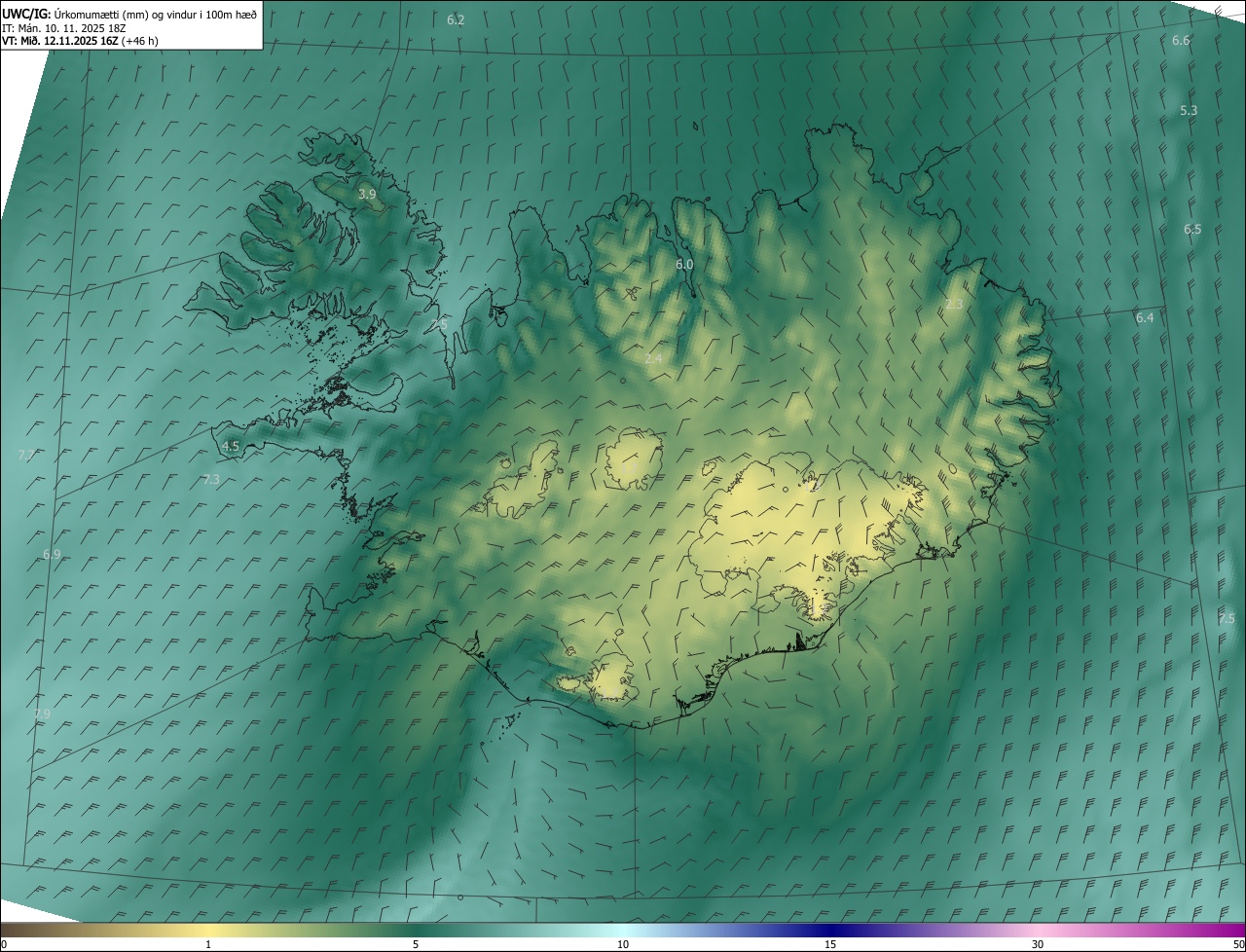The width and height of the screenshot is (1246, 952).
Task: Click the color scale tick label 10
Action: pos(623,945)
